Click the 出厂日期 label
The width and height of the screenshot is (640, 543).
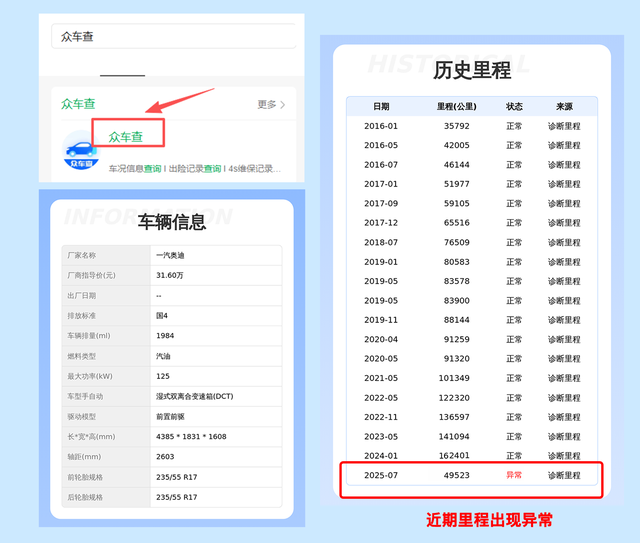[x=82, y=295]
